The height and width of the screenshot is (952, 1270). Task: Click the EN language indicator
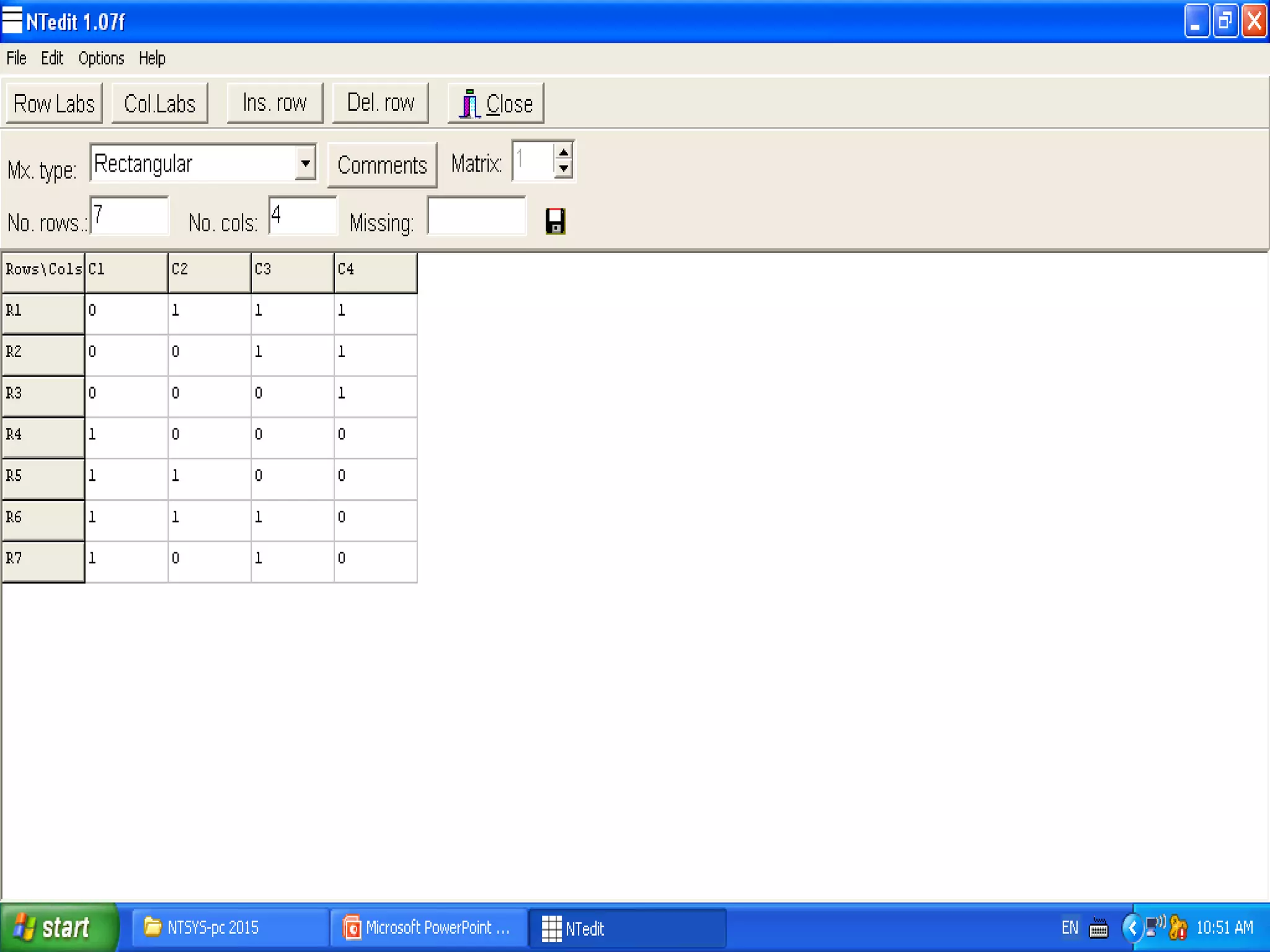tap(1070, 928)
